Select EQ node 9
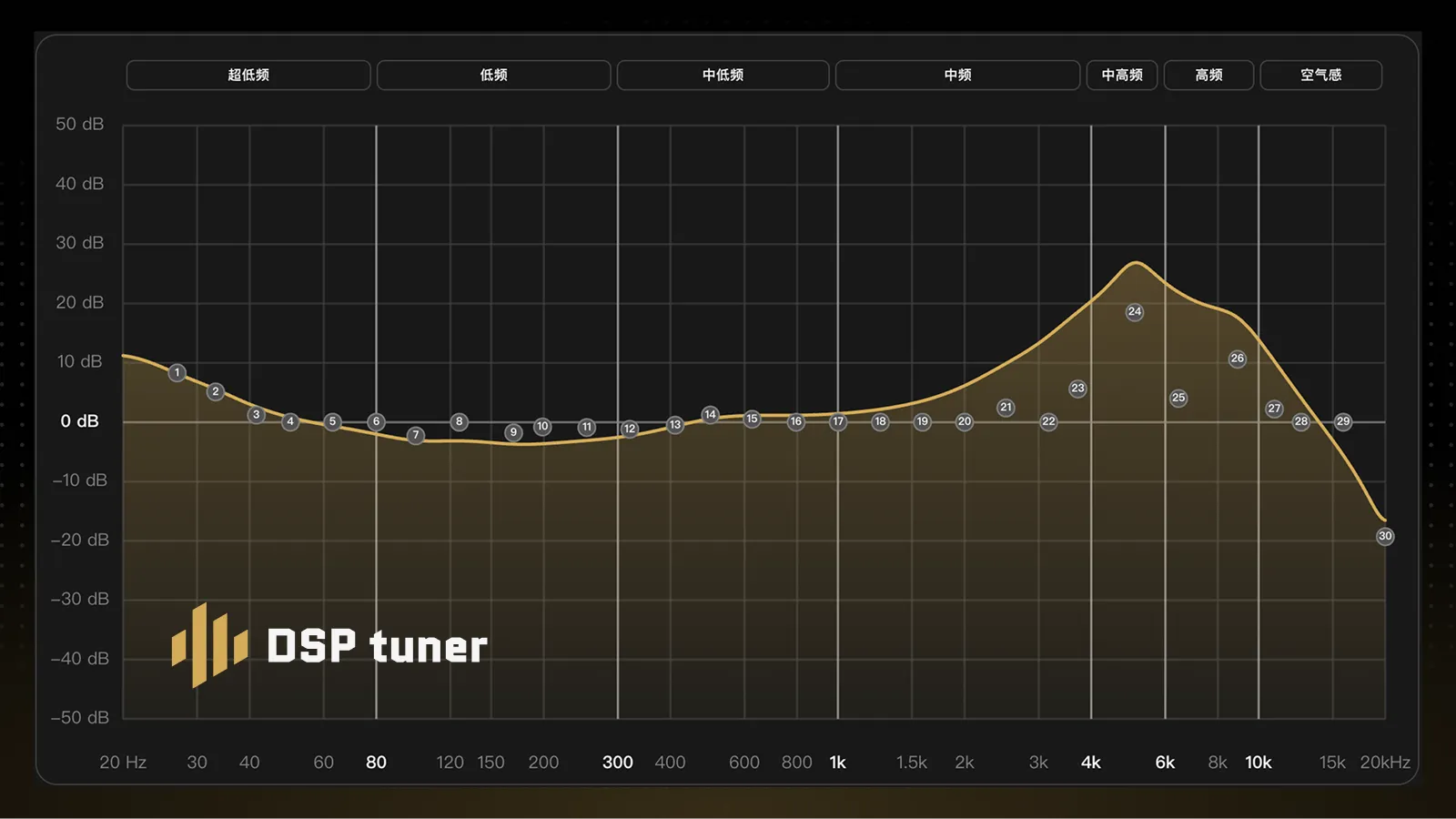Viewport: 1456px width, 819px height. (x=514, y=432)
